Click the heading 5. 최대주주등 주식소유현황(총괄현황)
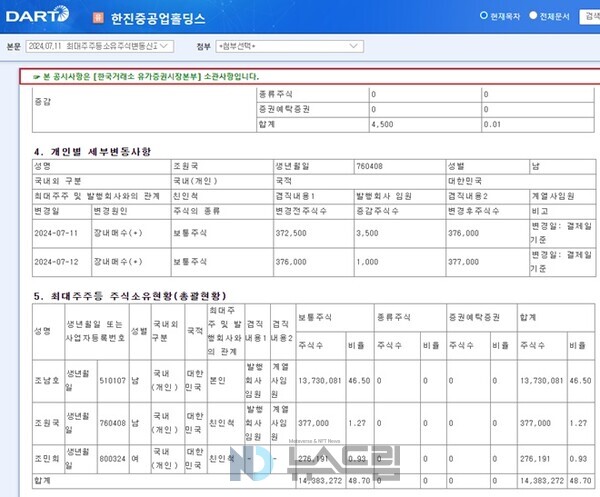600x497 pixels. (x=130, y=296)
